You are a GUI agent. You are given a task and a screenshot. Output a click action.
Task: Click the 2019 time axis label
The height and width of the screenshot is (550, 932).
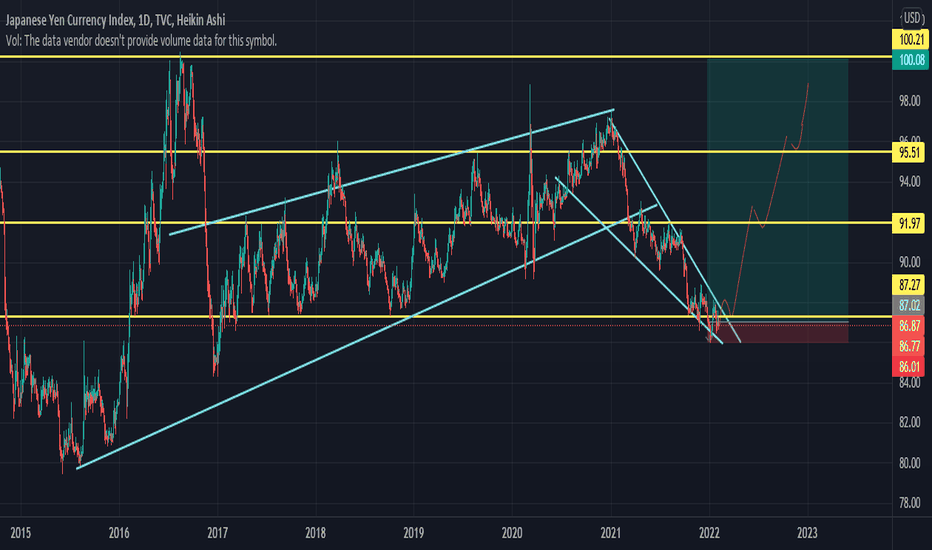tap(414, 533)
